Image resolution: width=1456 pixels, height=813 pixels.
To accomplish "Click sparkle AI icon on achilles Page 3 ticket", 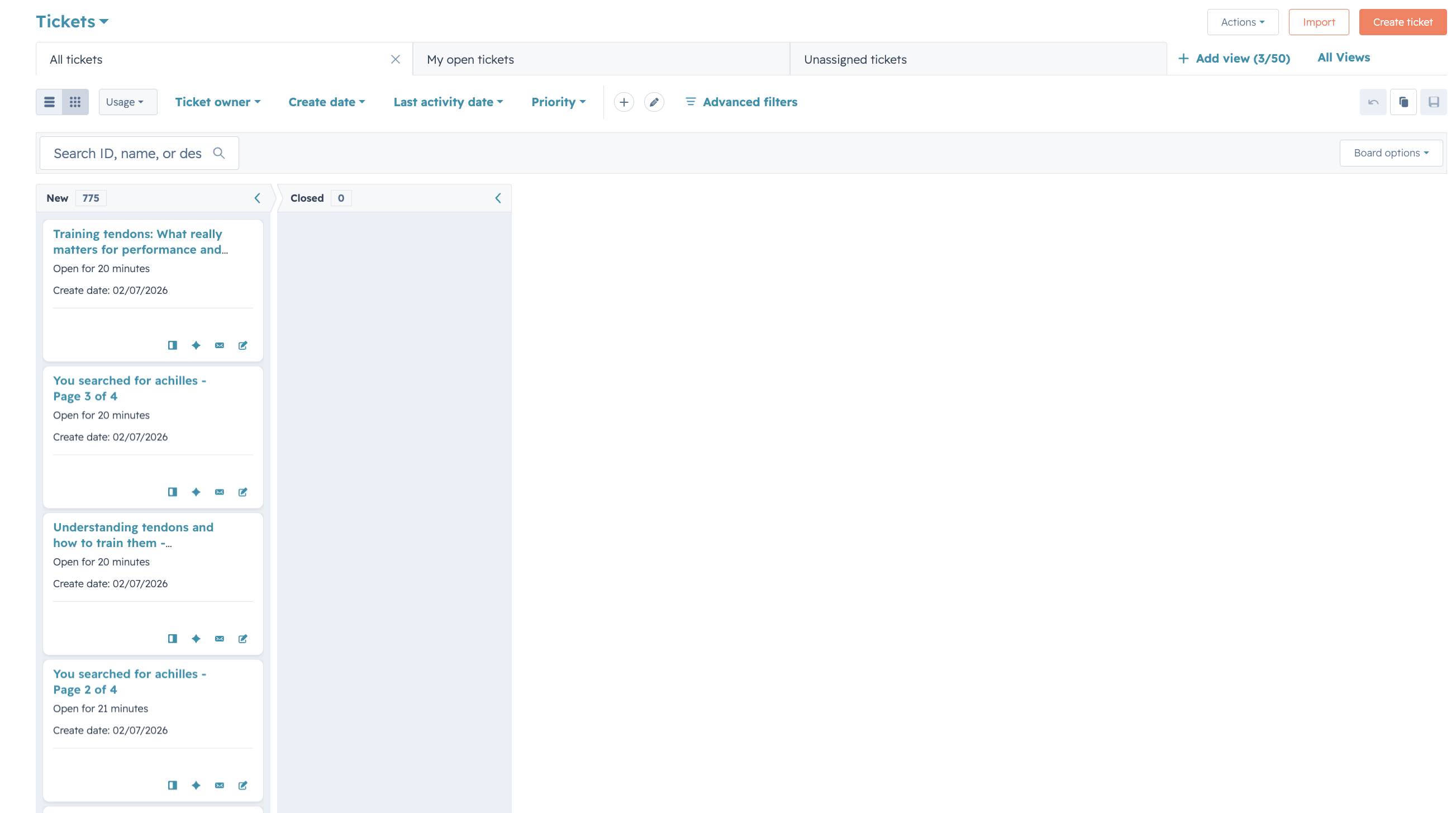I will click(x=196, y=492).
